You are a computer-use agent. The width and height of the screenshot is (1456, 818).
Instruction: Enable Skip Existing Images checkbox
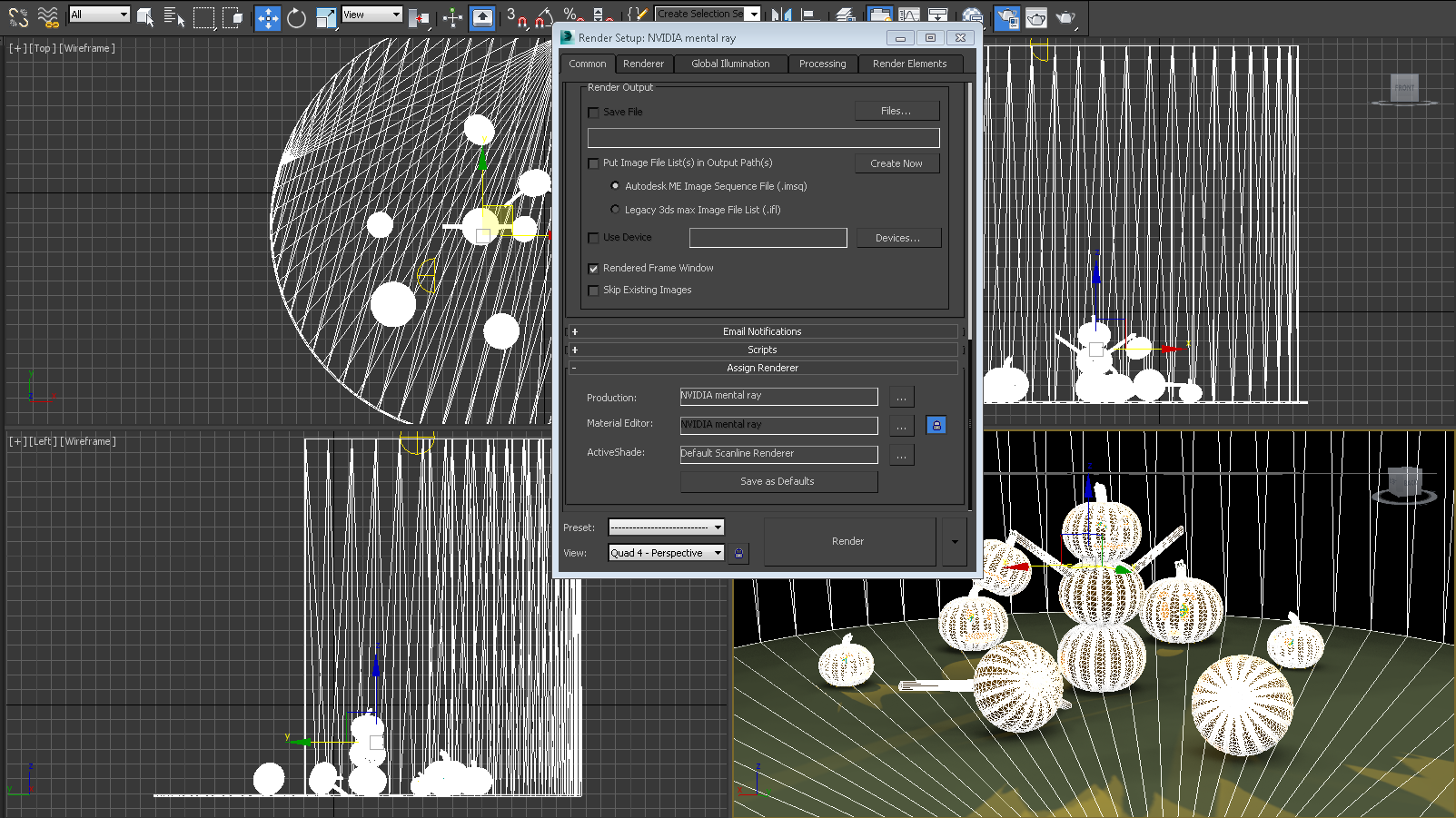(594, 291)
